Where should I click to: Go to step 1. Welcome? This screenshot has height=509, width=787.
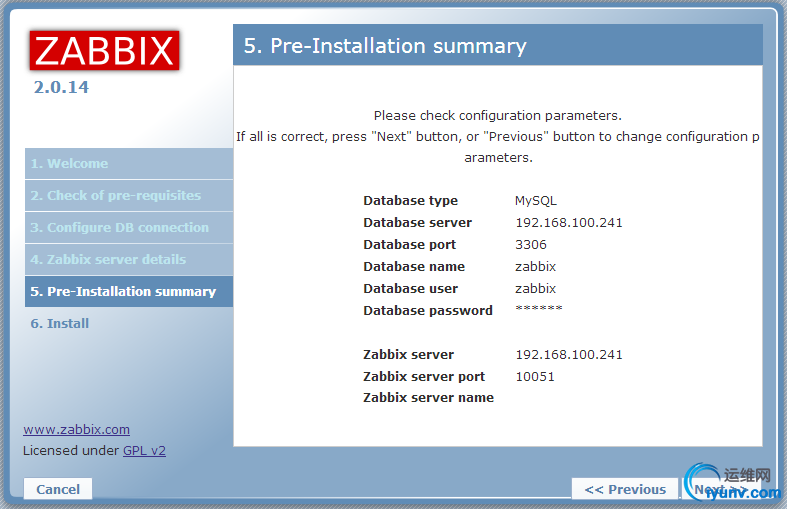[x=129, y=164]
